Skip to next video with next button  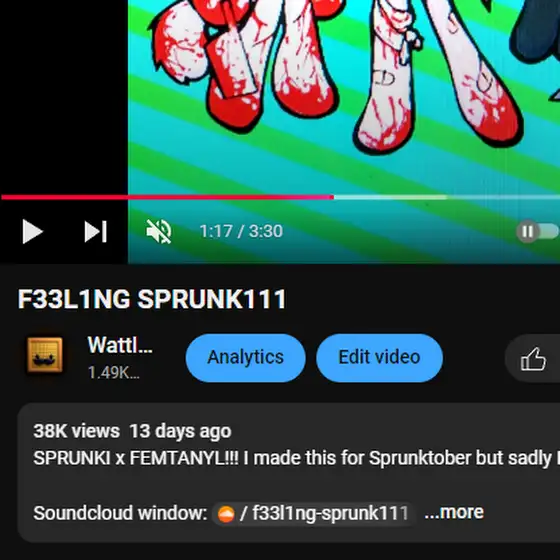click(x=95, y=231)
